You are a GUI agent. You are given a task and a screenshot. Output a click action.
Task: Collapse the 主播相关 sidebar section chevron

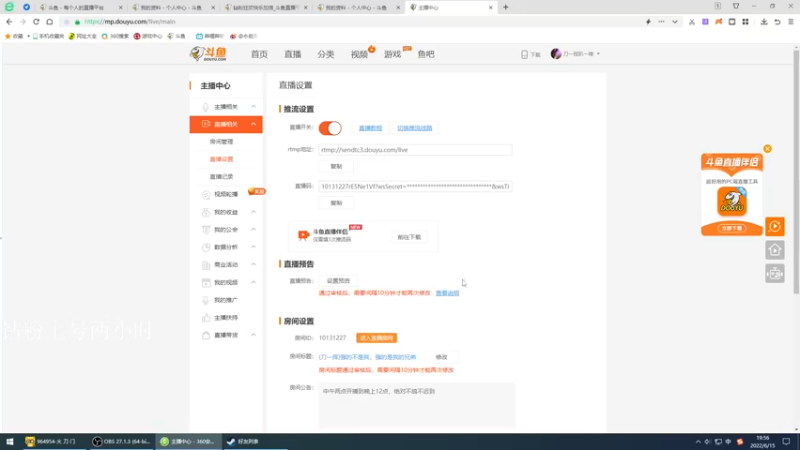(x=254, y=107)
